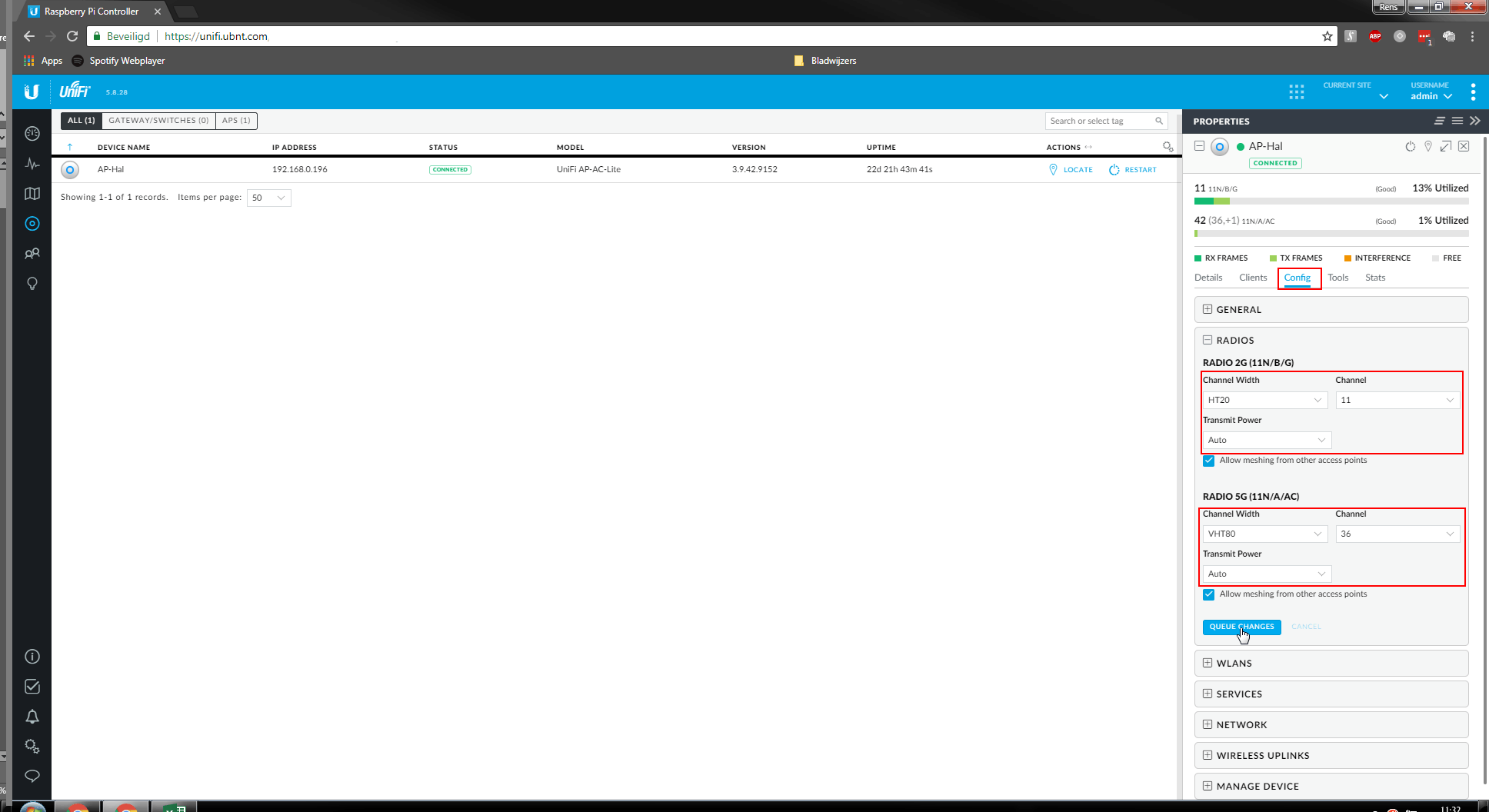Toggle 2G allow meshing from other access points
Image resolution: width=1489 pixels, height=812 pixels.
[x=1209, y=461]
